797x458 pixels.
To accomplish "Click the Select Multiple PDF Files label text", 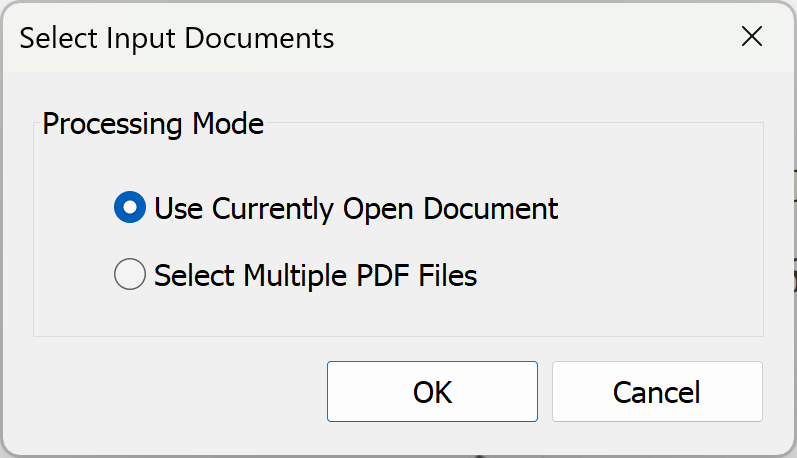I will 315,275.
